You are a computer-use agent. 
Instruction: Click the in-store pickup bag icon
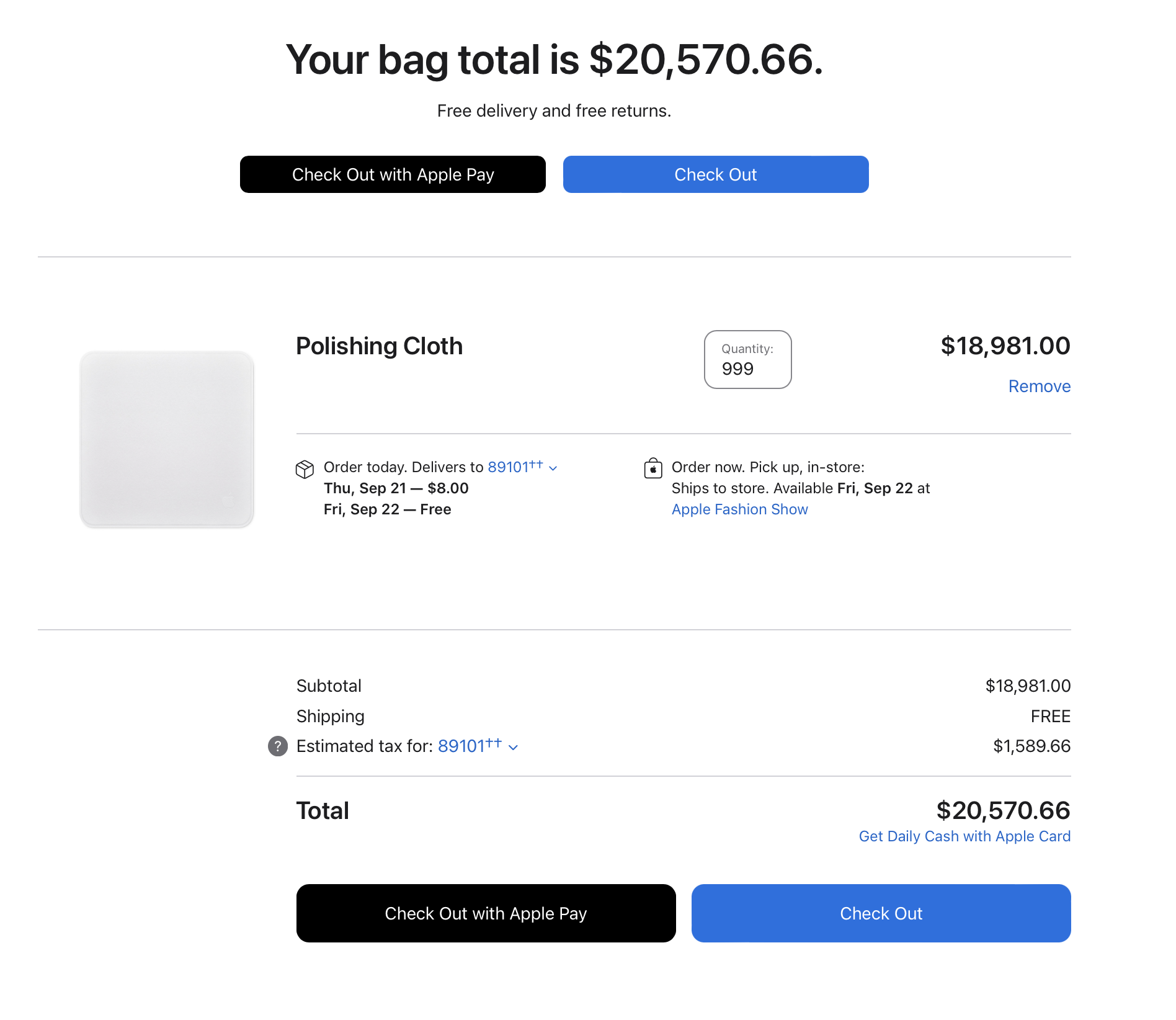[x=653, y=468]
